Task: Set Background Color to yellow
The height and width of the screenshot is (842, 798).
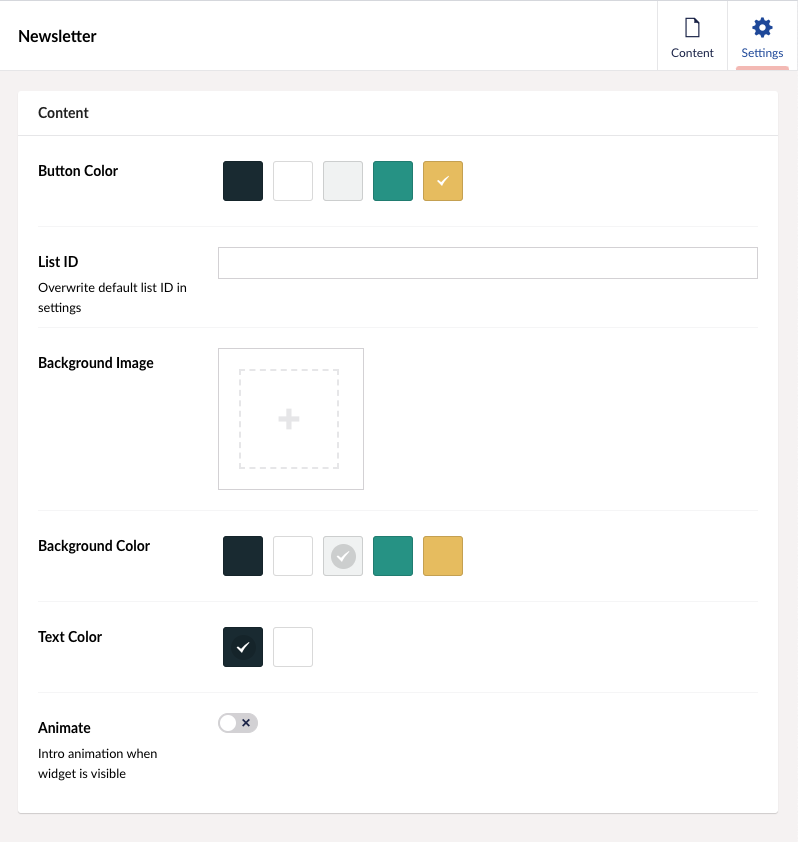Action: [x=443, y=556]
